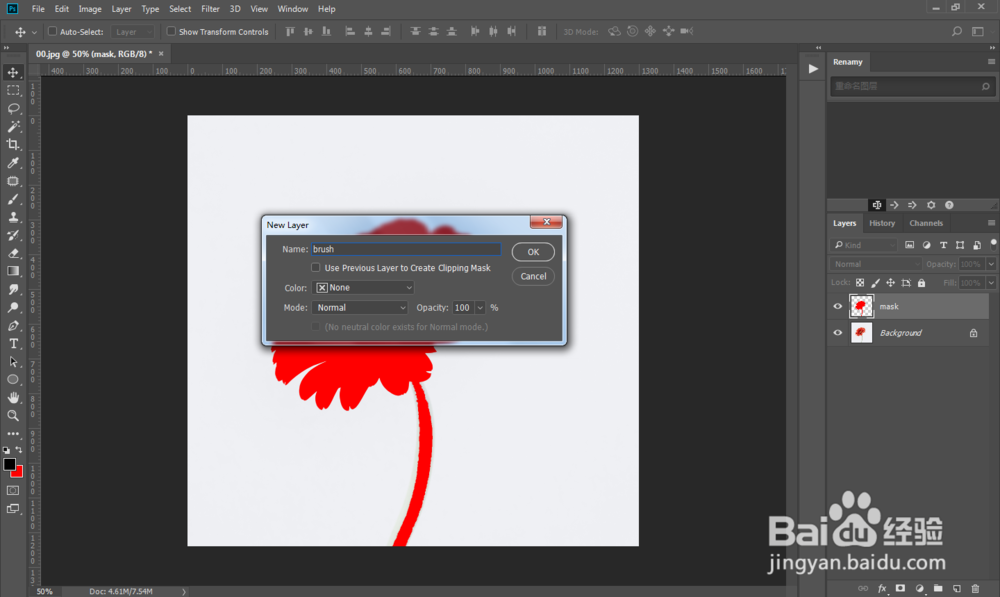Select the Ellipse shape tool
The width and height of the screenshot is (1000, 597).
(13, 380)
